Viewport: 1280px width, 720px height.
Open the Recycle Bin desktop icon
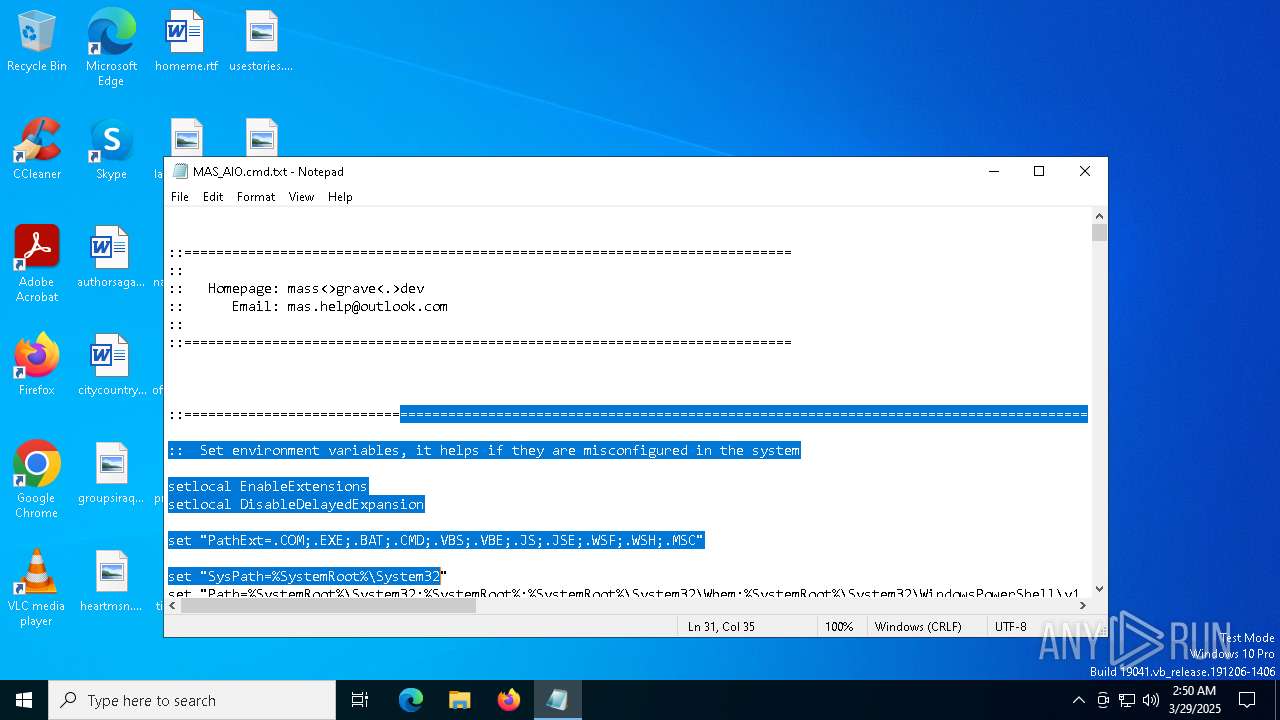coord(37,42)
